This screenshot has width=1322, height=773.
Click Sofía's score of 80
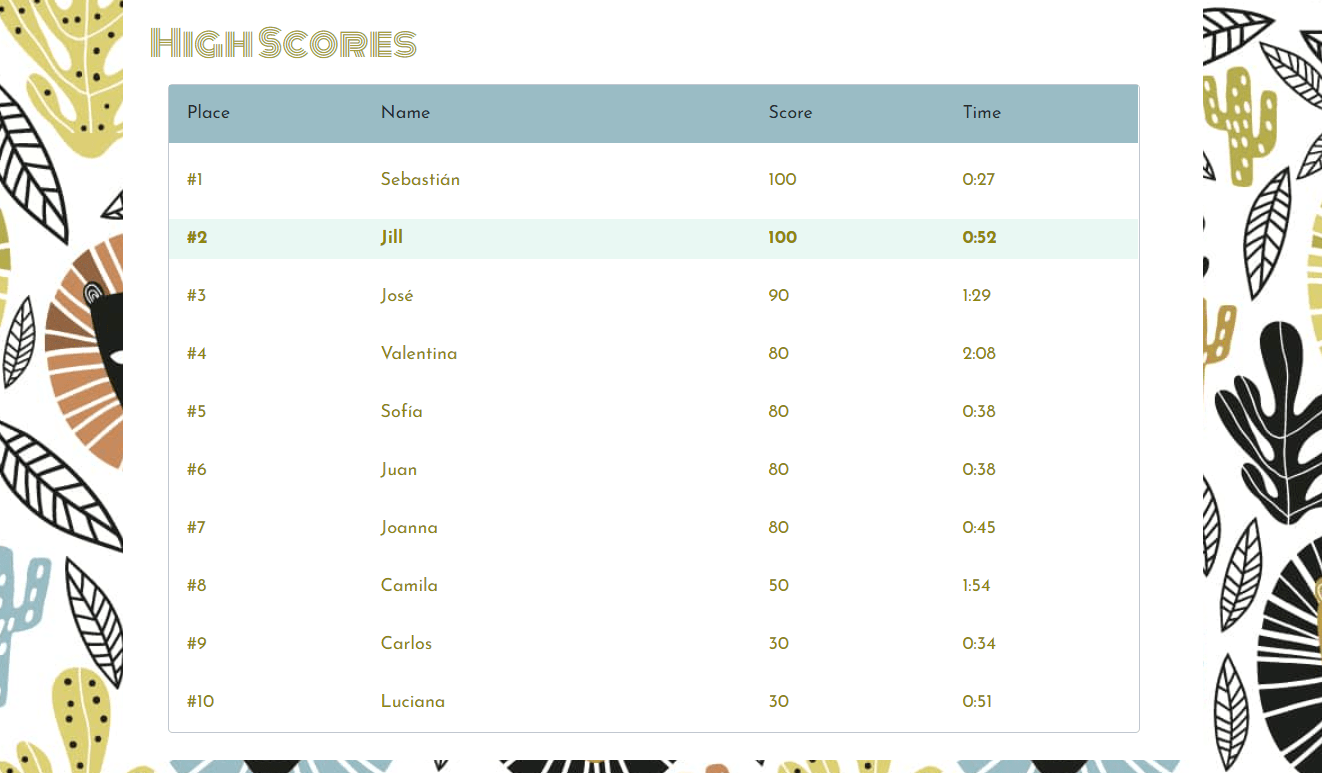(778, 412)
